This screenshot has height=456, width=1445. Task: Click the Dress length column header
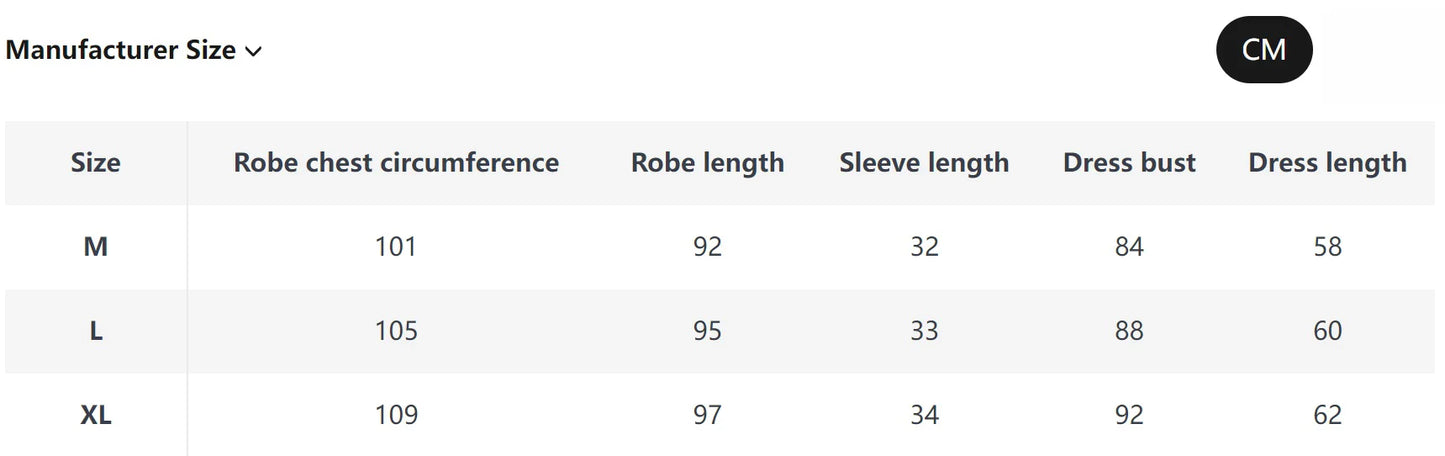(x=1327, y=163)
